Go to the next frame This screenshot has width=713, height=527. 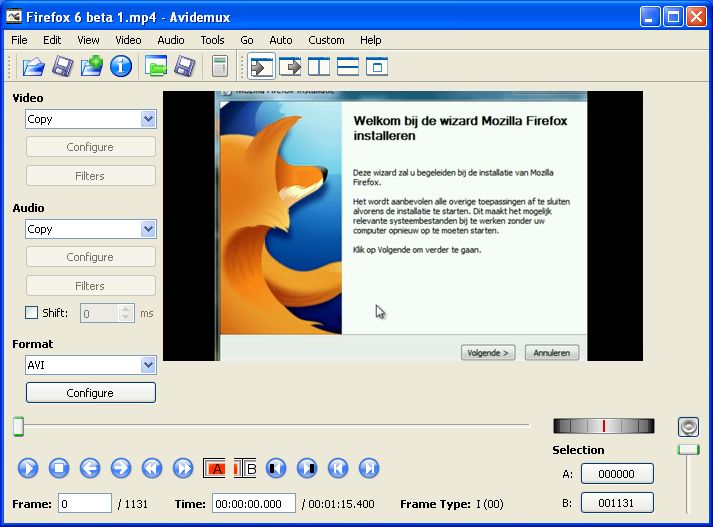pyautogui.click(x=121, y=467)
